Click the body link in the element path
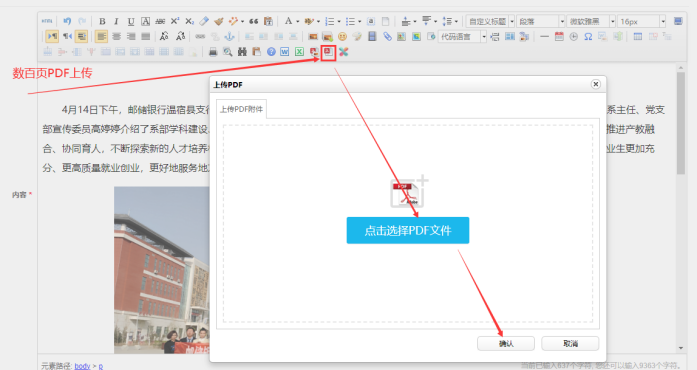The height and width of the screenshot is (370, 697). [x=82, y=366]
